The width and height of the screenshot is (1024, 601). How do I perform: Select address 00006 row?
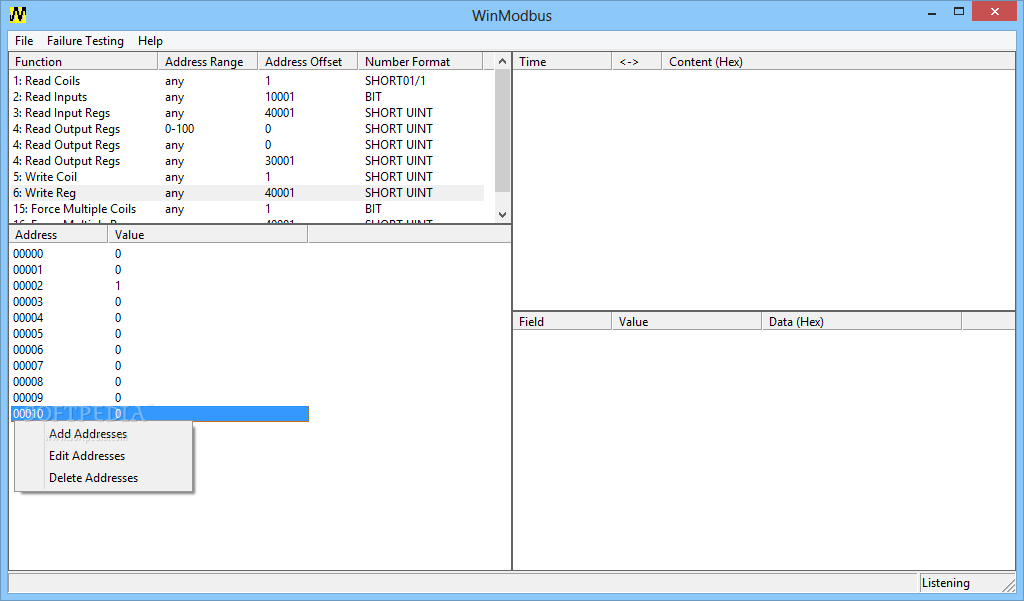point(160,349)
